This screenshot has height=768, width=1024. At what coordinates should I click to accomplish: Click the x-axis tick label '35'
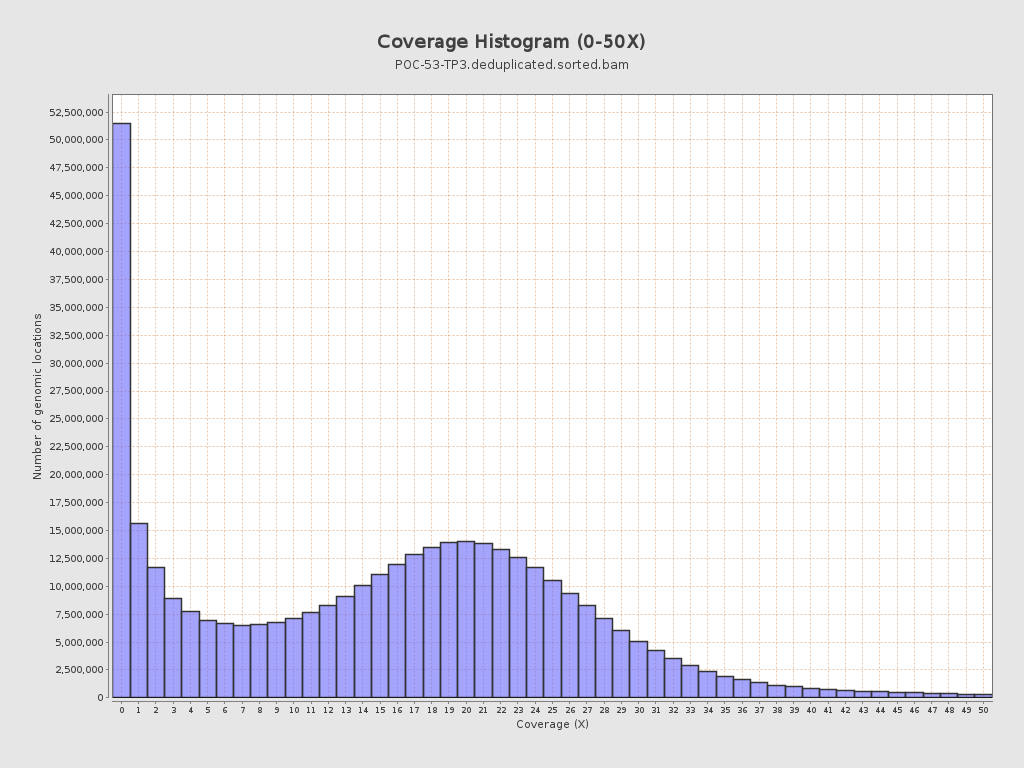(725, 711)
